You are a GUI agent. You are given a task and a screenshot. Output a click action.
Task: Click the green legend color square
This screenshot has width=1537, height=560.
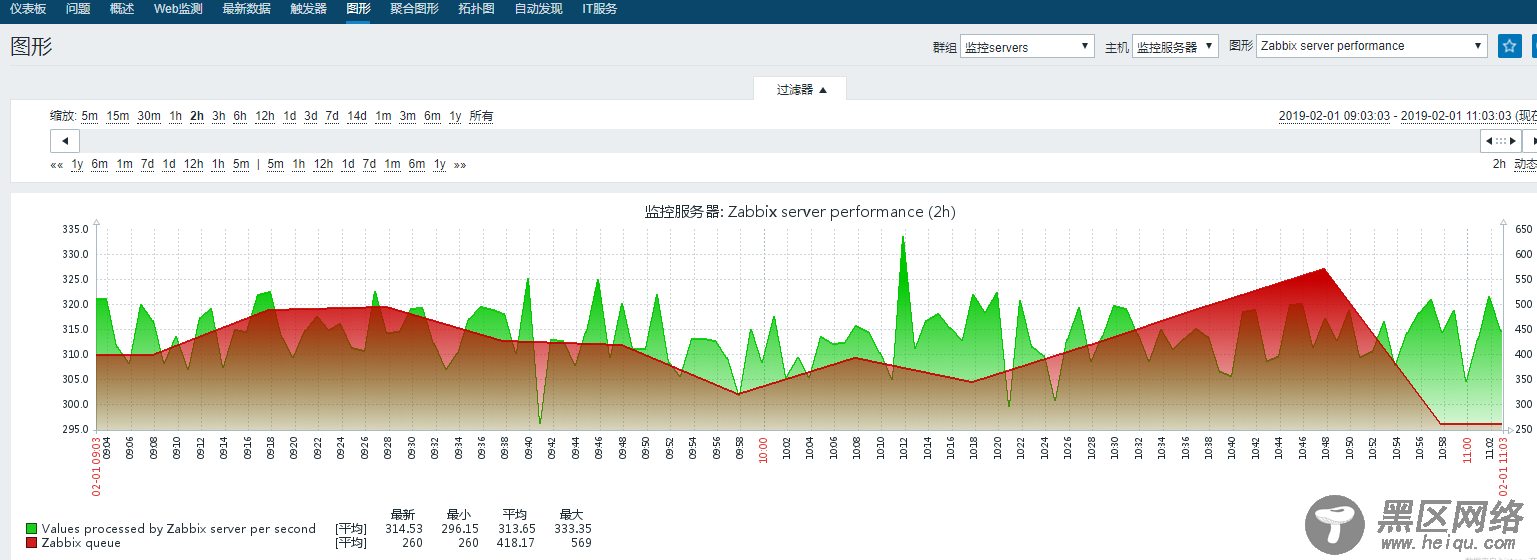coord(32,529)
